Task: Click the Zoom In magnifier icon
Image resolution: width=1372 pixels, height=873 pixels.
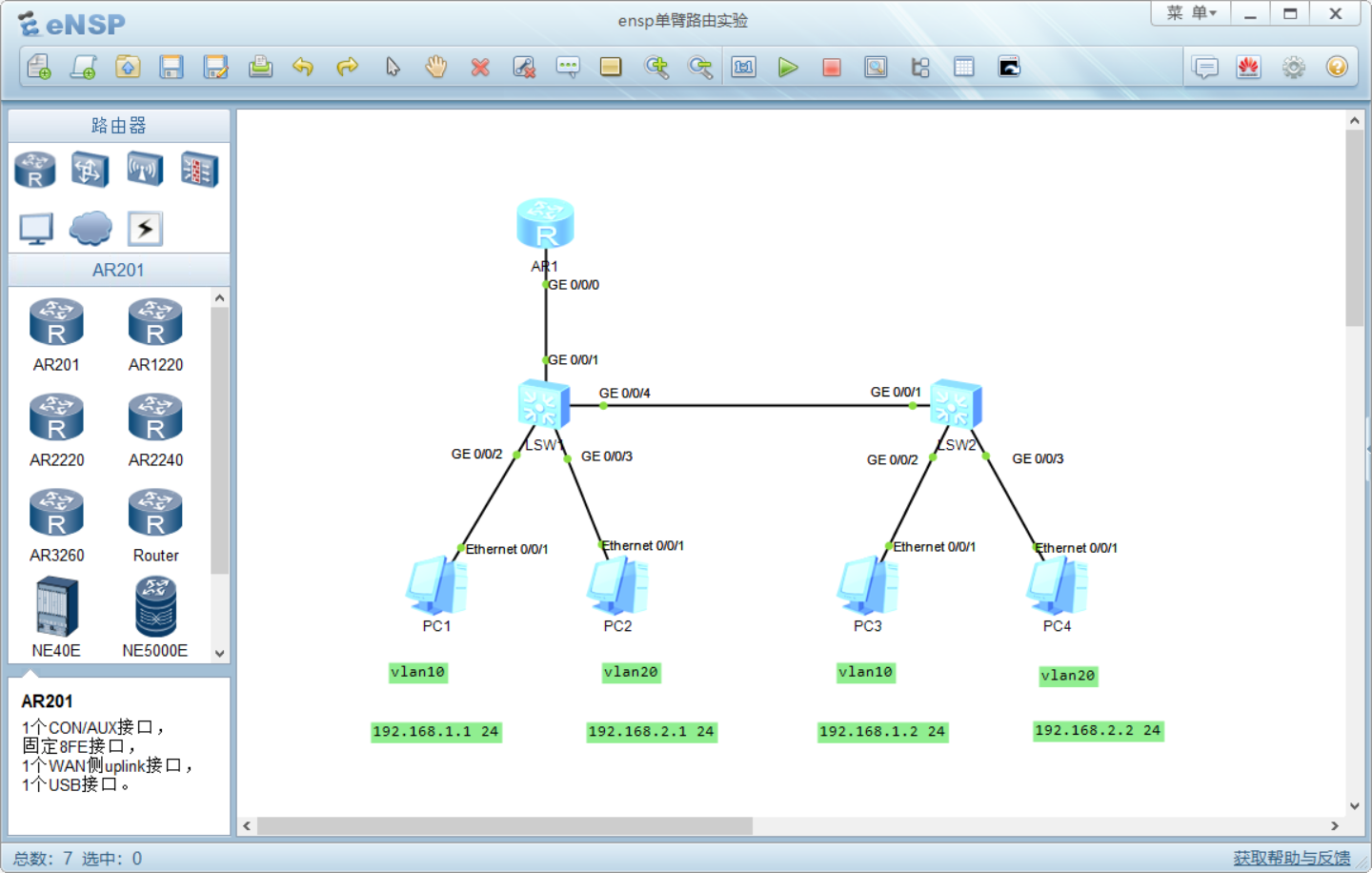Action: 656,67
